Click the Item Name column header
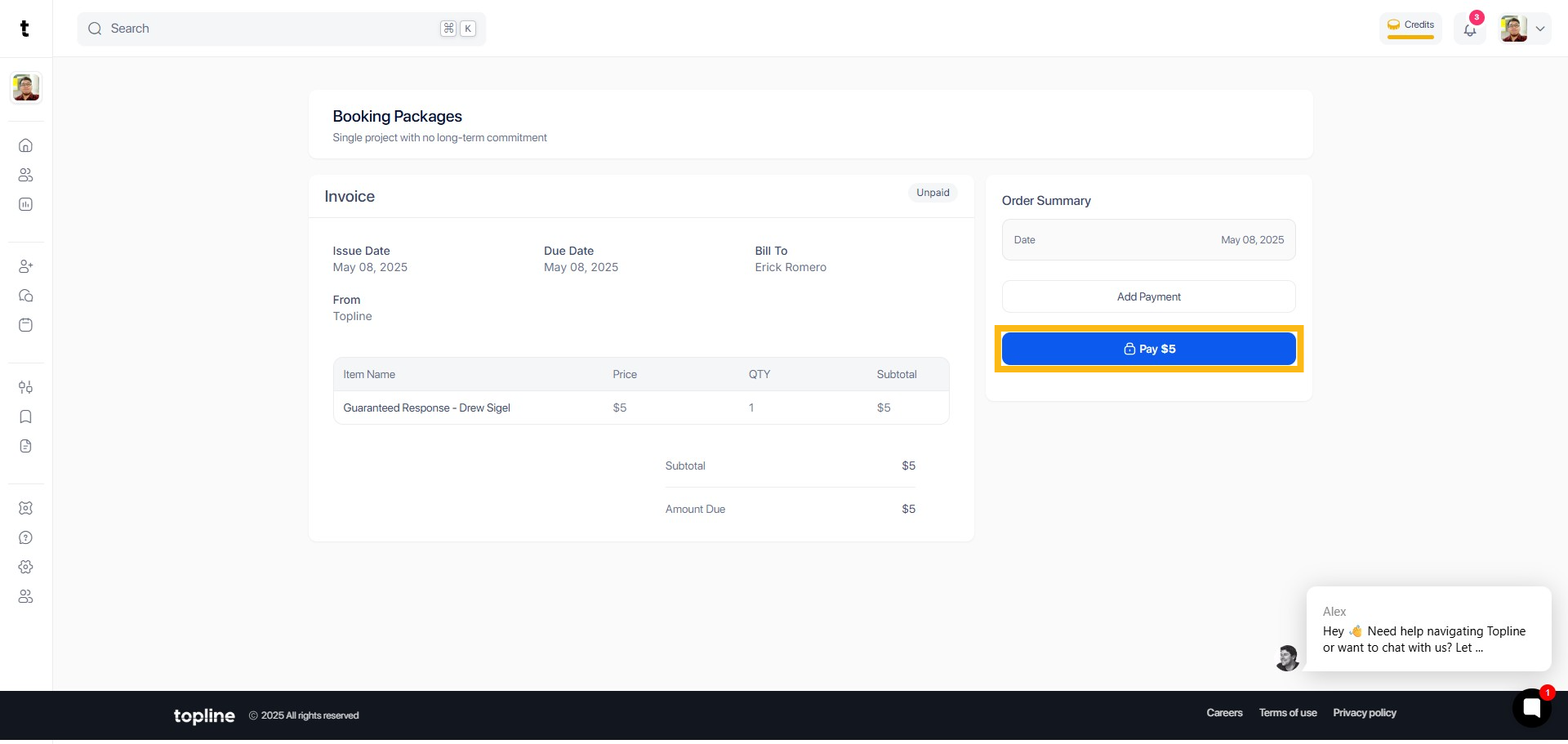This screenshot has width=1568, height=744. pos(369,374)
